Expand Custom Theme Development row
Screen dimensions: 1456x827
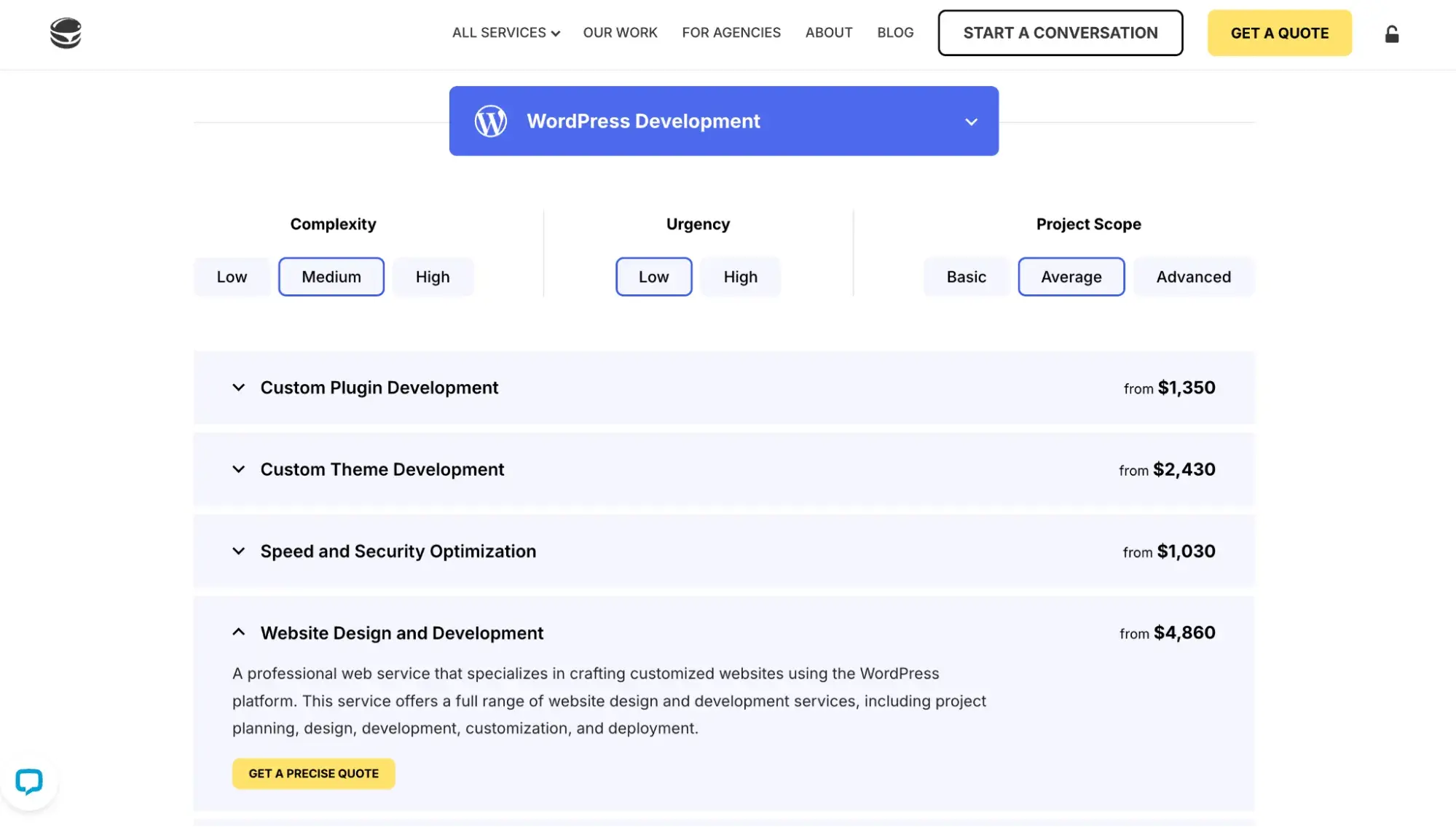(x=723, y=469)
